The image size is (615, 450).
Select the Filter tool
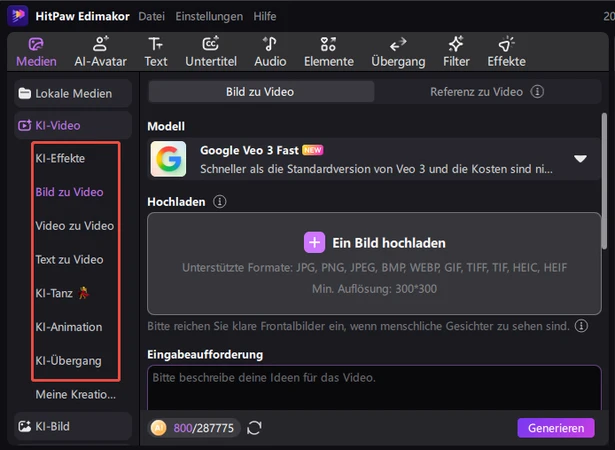456,51
